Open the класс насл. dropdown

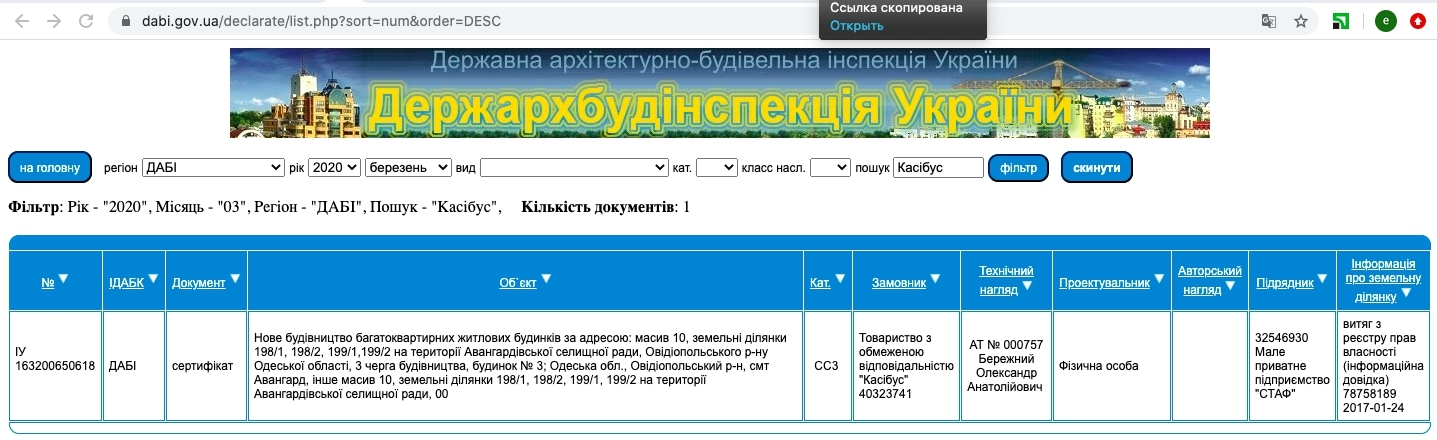coord(830,168)
